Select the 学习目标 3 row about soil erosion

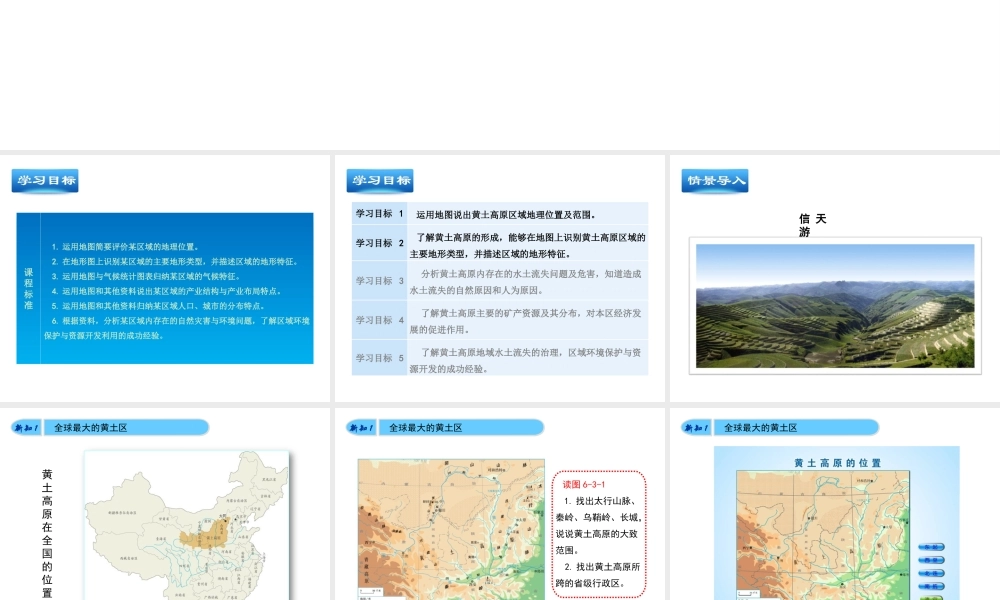tap(499, 281)
